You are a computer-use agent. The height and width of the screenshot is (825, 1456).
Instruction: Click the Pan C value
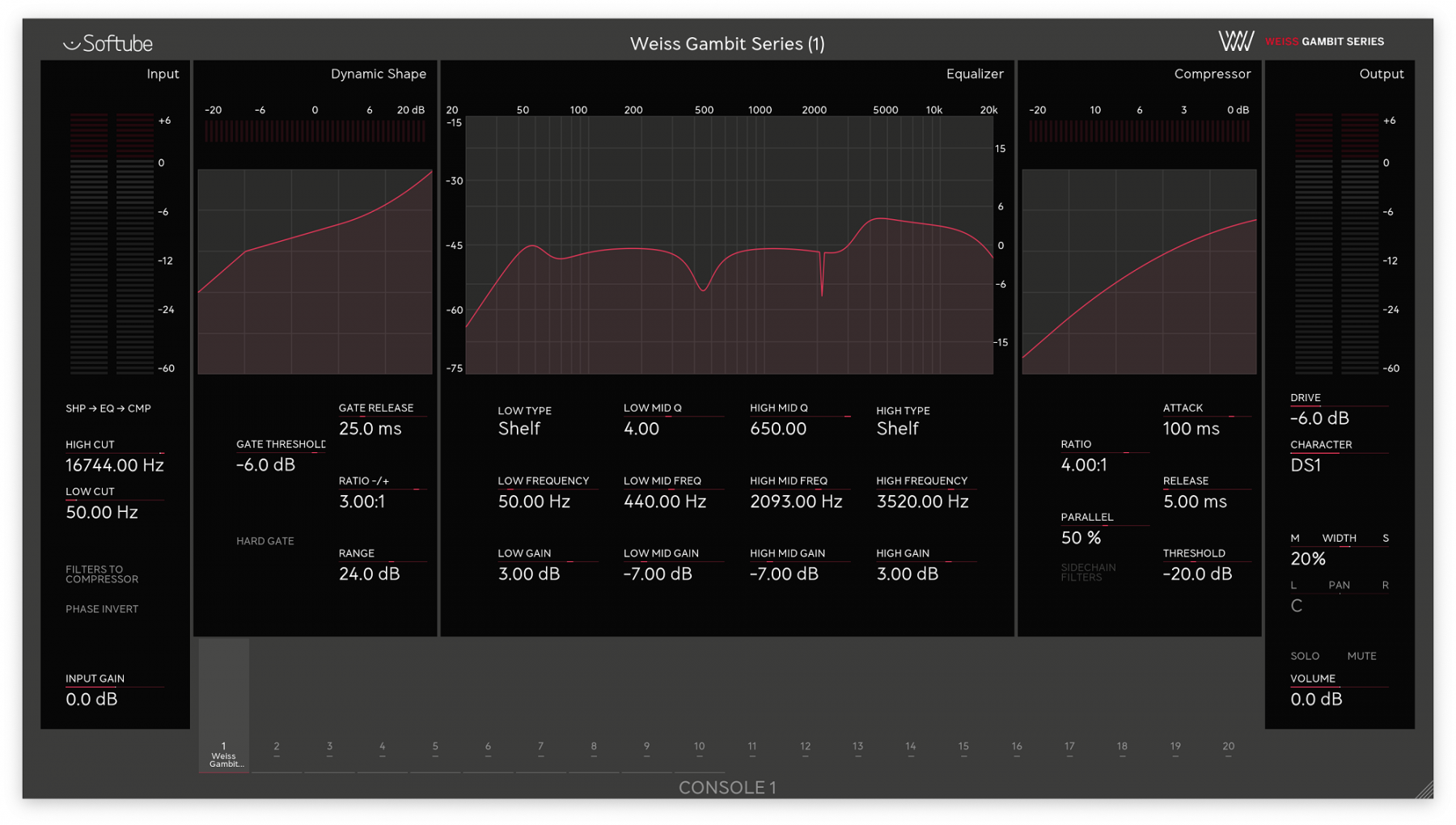tap(1297, 606)
